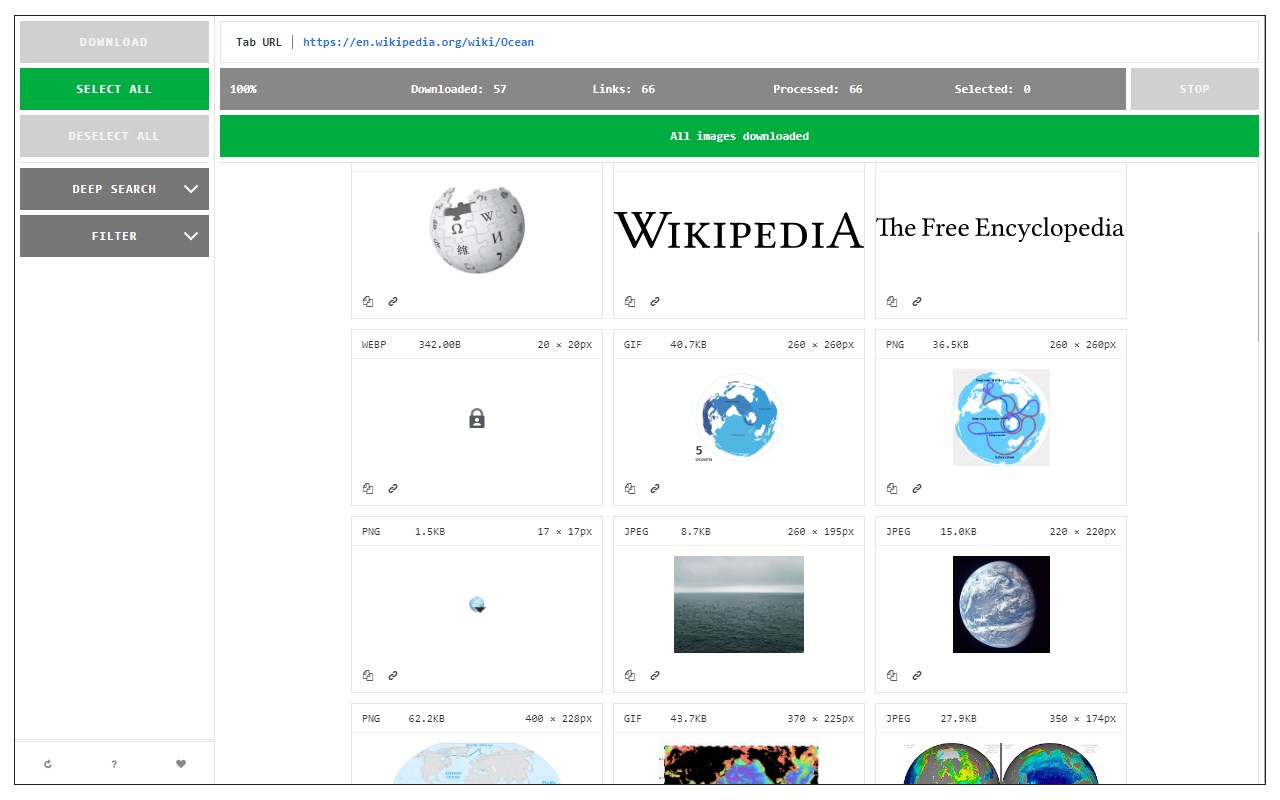Select the gray ocean horizon photo thumbnail

[739, 604]
